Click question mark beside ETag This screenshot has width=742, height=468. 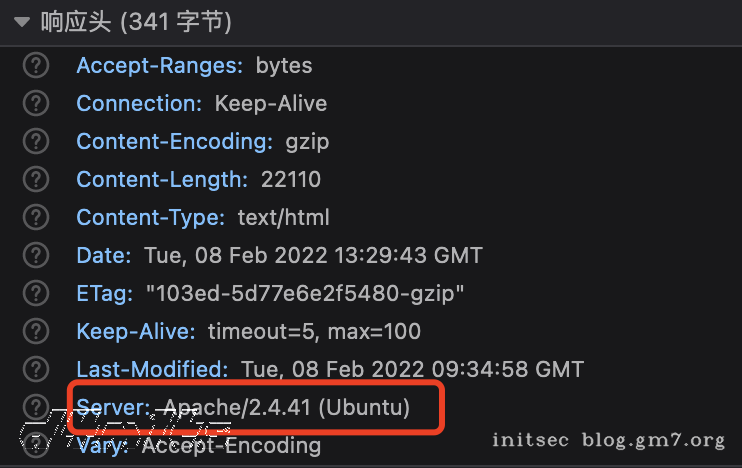click(37, 294)
